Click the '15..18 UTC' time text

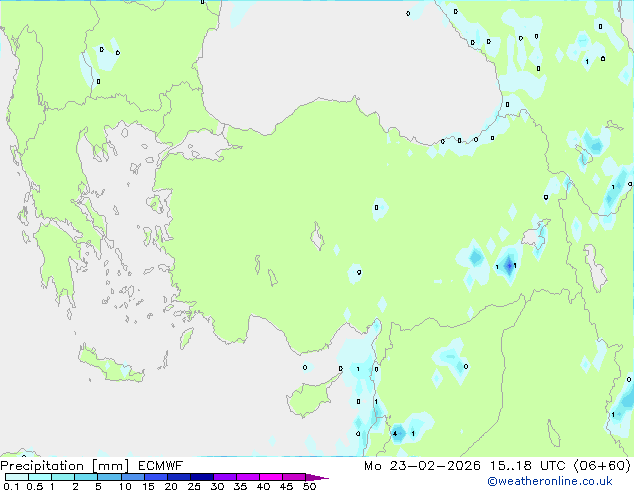(x=527, y=466)
